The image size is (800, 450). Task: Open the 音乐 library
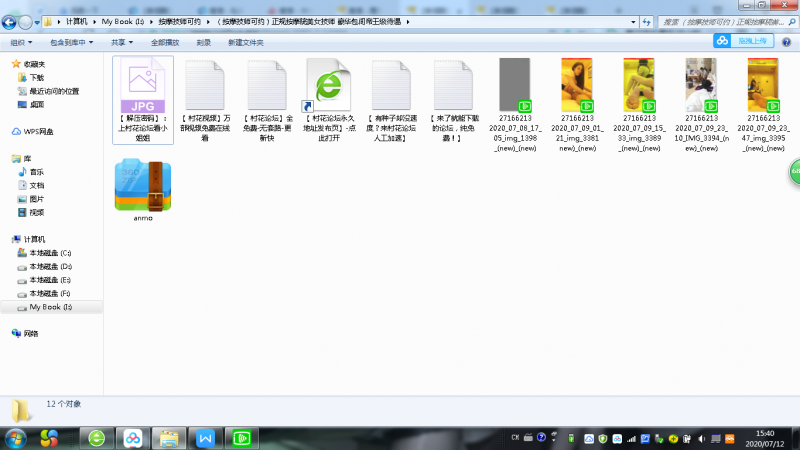point(37,172)
